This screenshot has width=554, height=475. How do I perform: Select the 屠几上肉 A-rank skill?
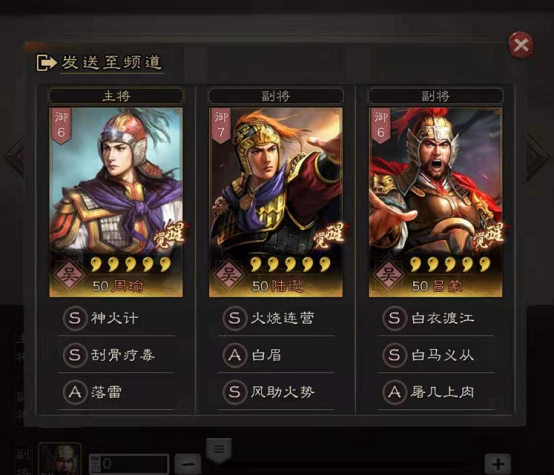point(436,392)
